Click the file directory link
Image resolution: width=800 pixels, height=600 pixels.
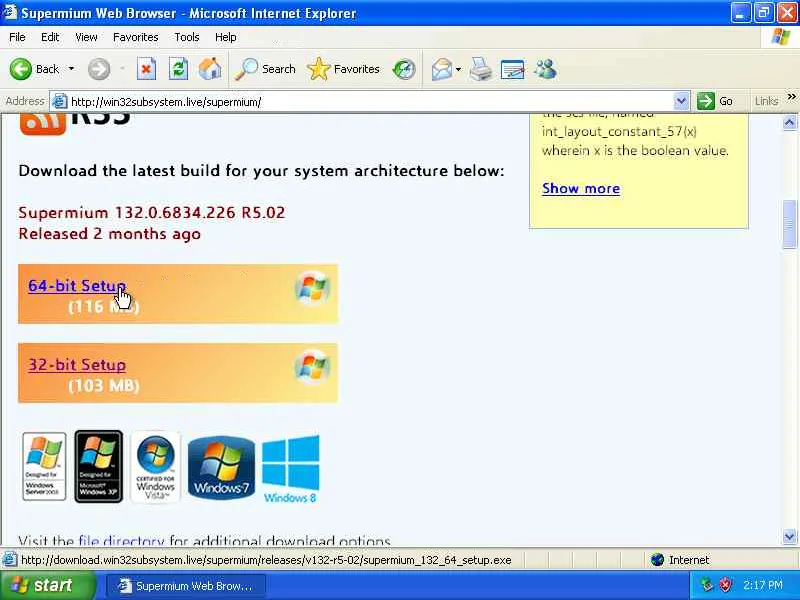[121, 540]
